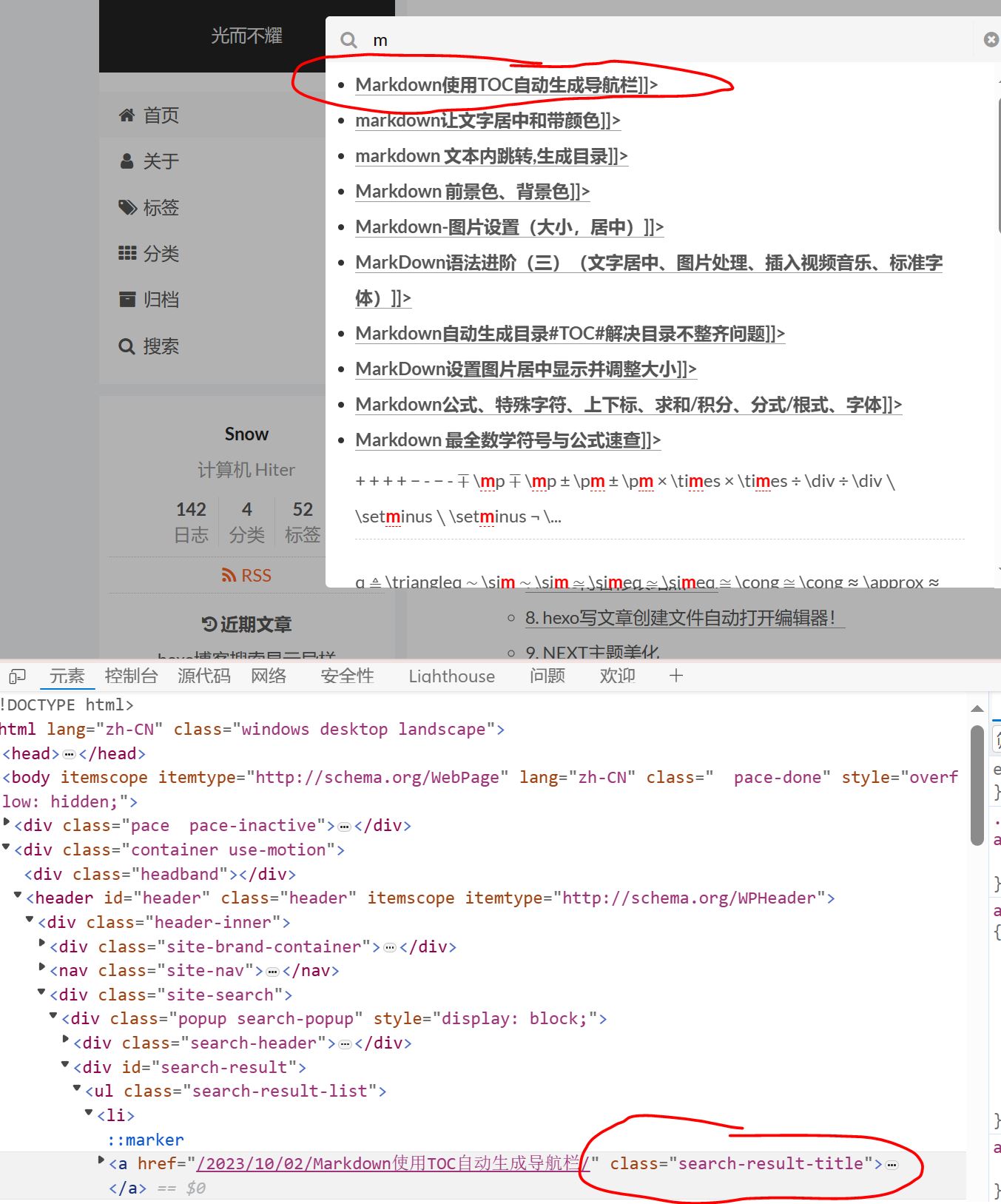Click the plus icon to add DevTools tab
1001x1204 pixels.
pyautogui.click(x=675, y=675)
